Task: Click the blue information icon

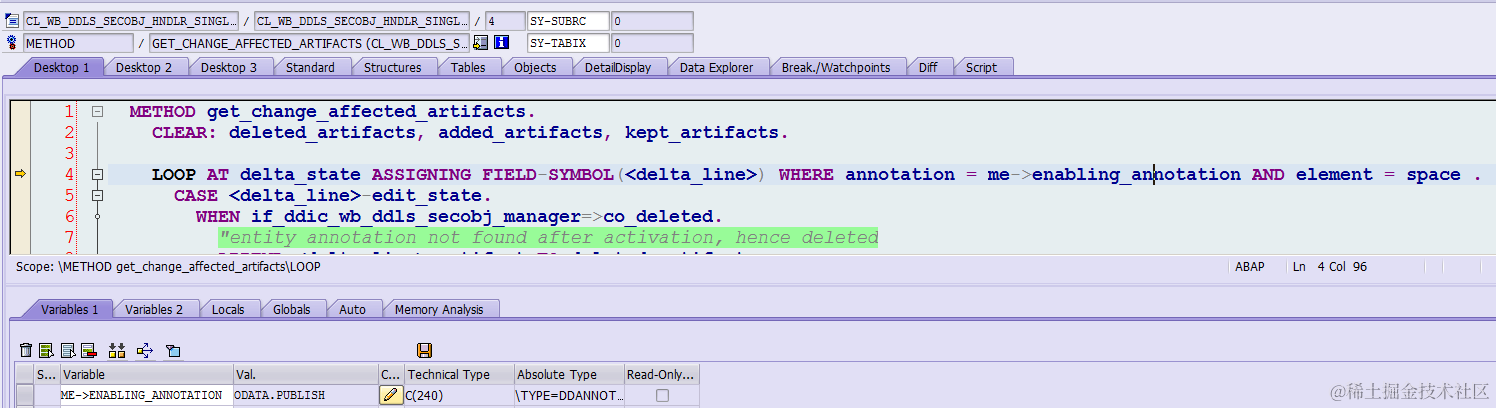Action: pyautogui.click(x=502, y=43)
